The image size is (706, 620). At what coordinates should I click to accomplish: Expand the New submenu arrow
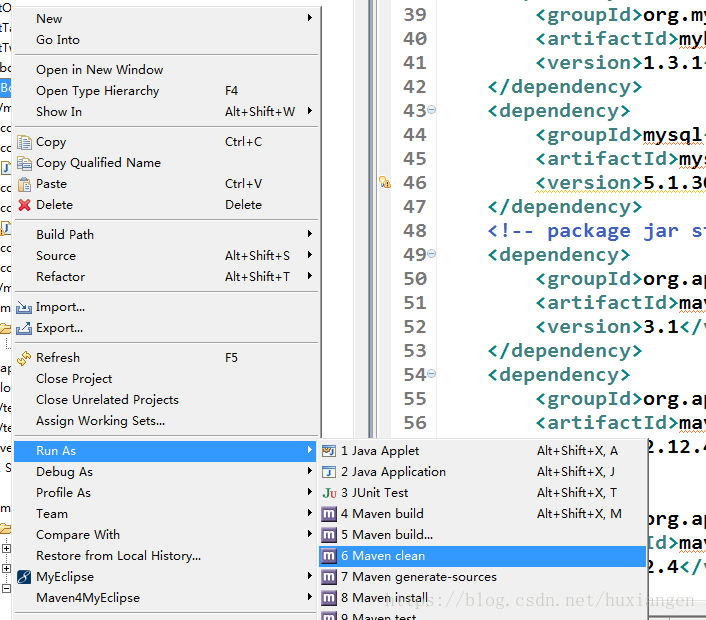pos(310,18)
